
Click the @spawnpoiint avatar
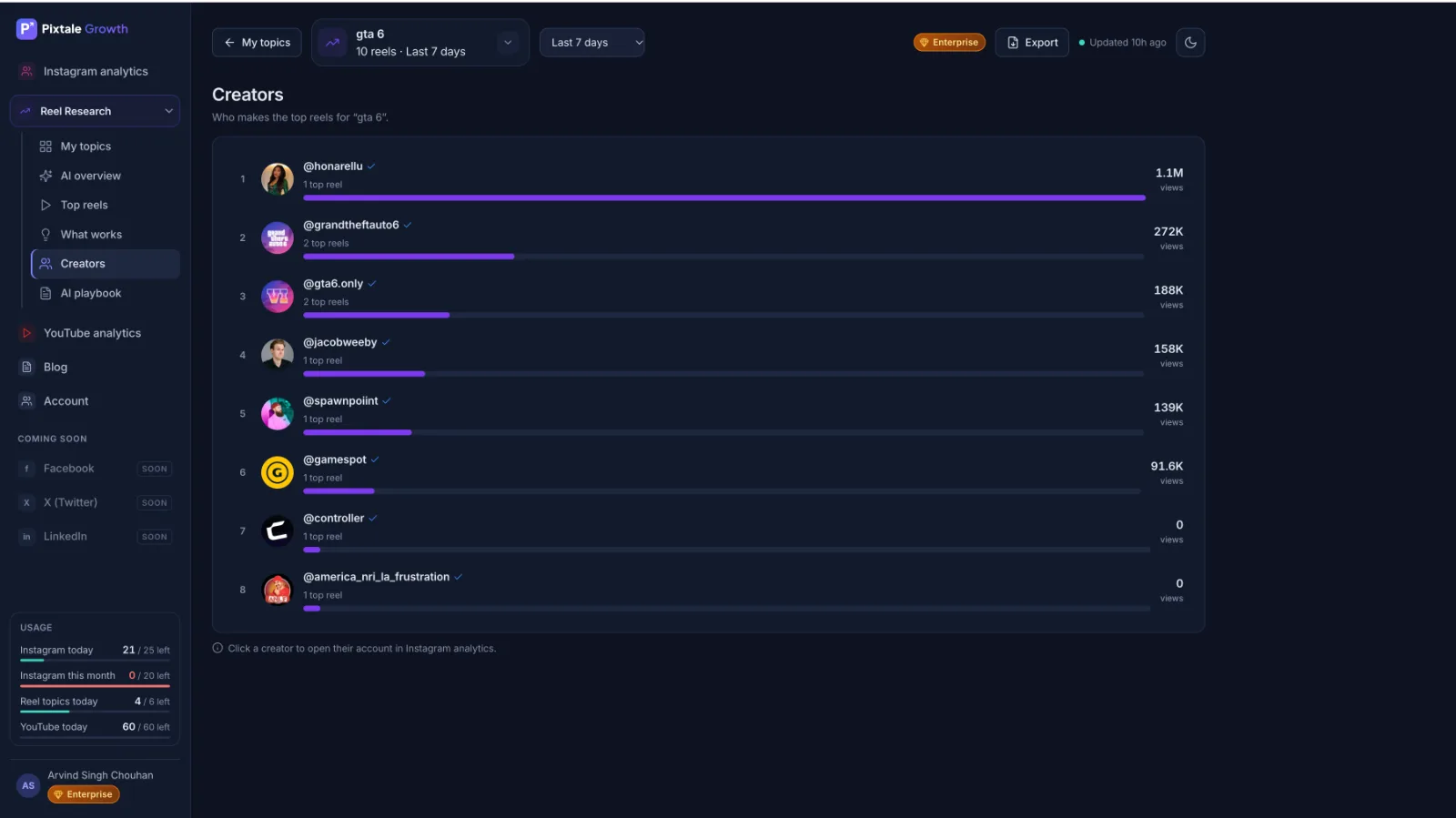click(278, 414)
